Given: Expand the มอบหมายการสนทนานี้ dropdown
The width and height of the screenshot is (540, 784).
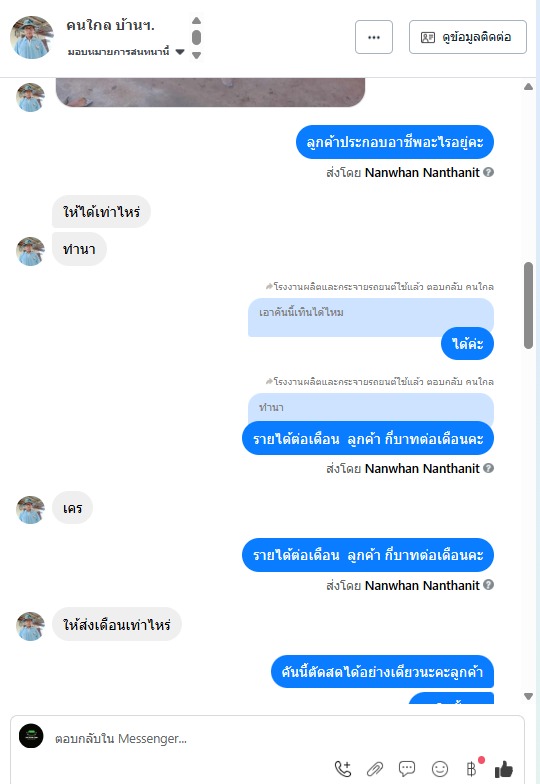Looking at the screenshot, I should pyautogui.click(x=180, y=52).
